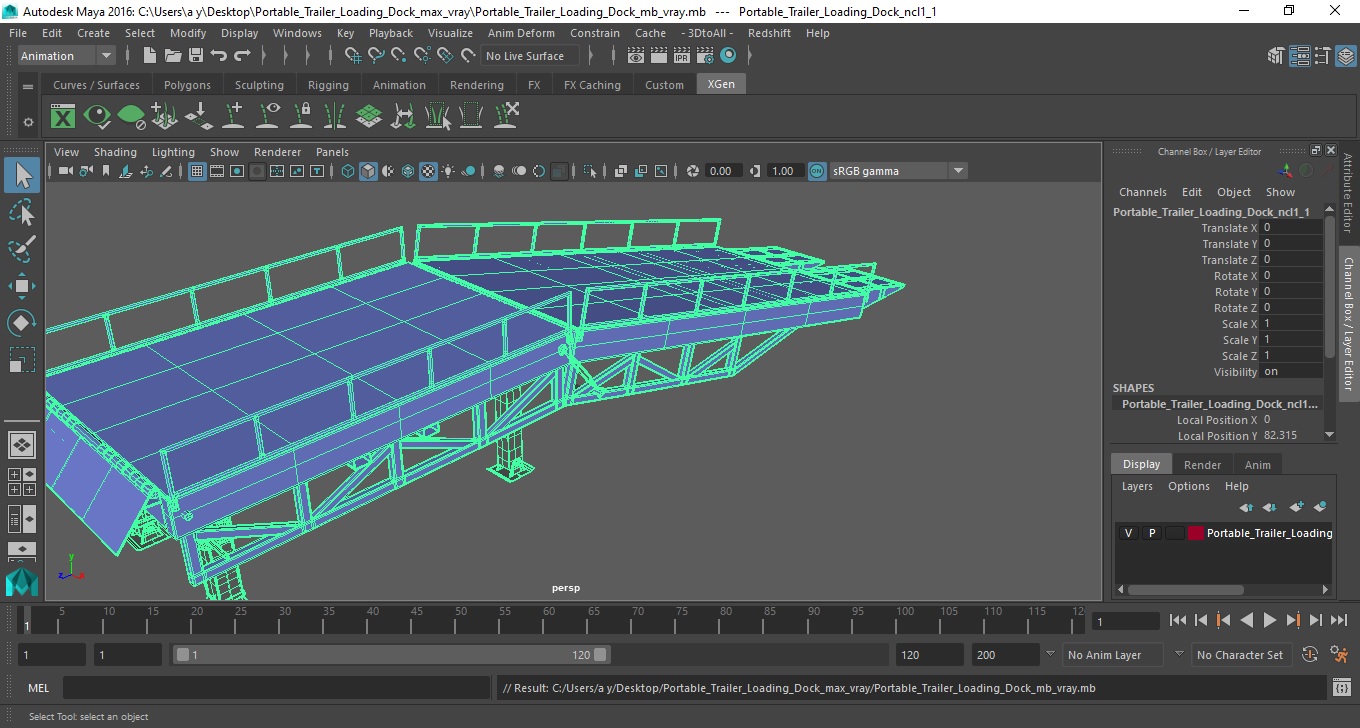Open the Layers menu in layer editor

pos(1136,486)
